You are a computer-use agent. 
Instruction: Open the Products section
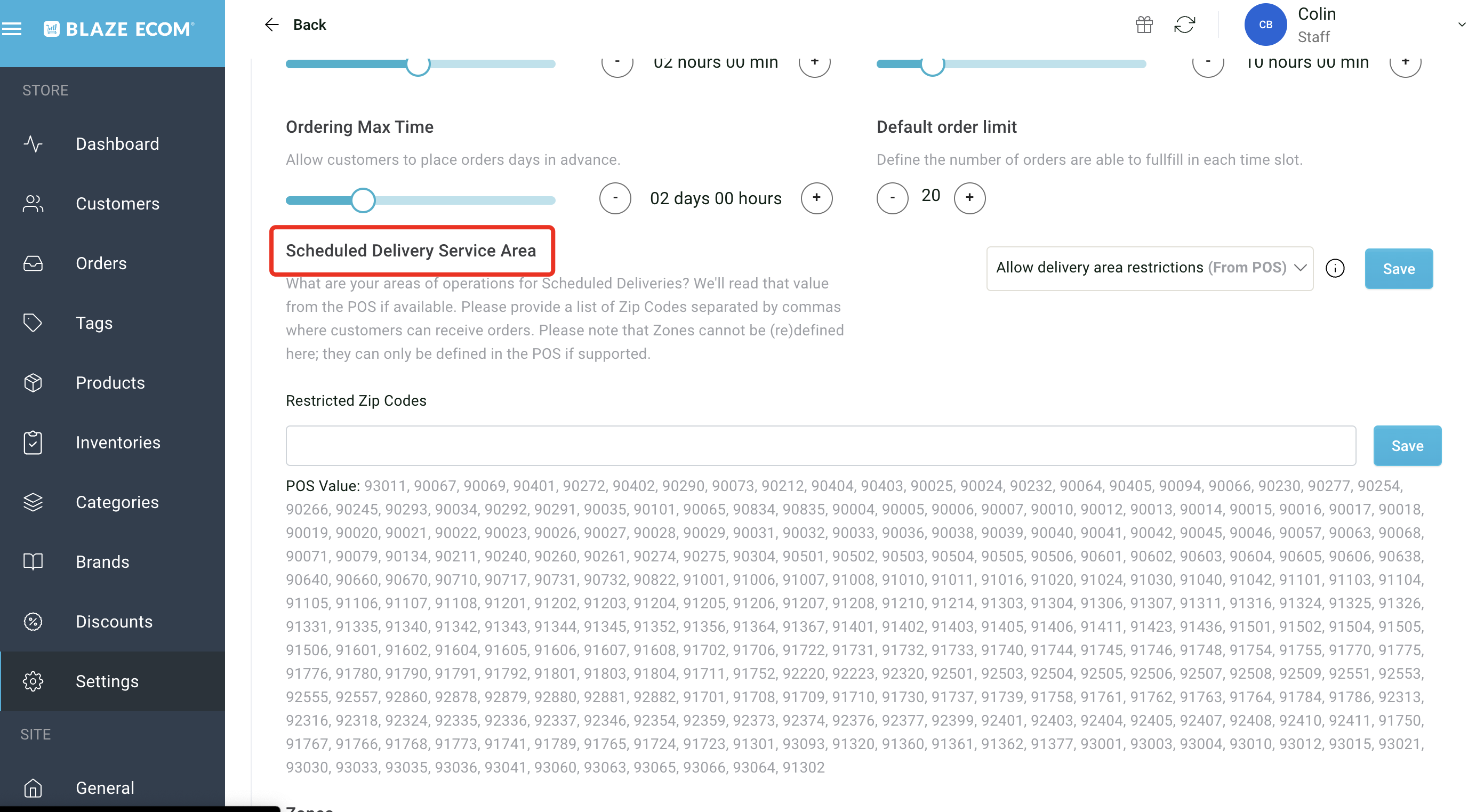coord(110,382)
